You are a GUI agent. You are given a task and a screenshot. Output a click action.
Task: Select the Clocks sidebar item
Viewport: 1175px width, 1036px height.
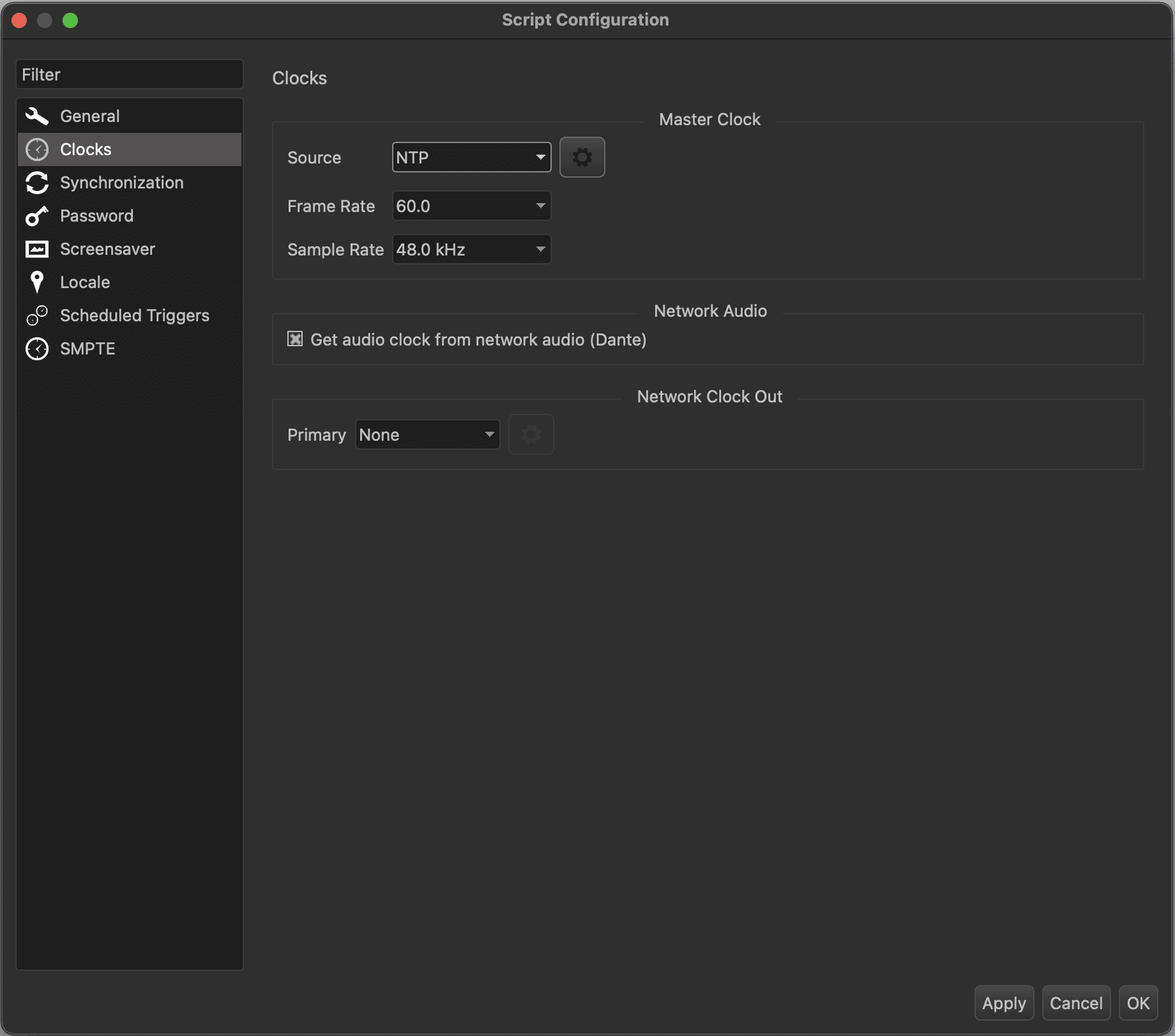(x=86, y=149)
